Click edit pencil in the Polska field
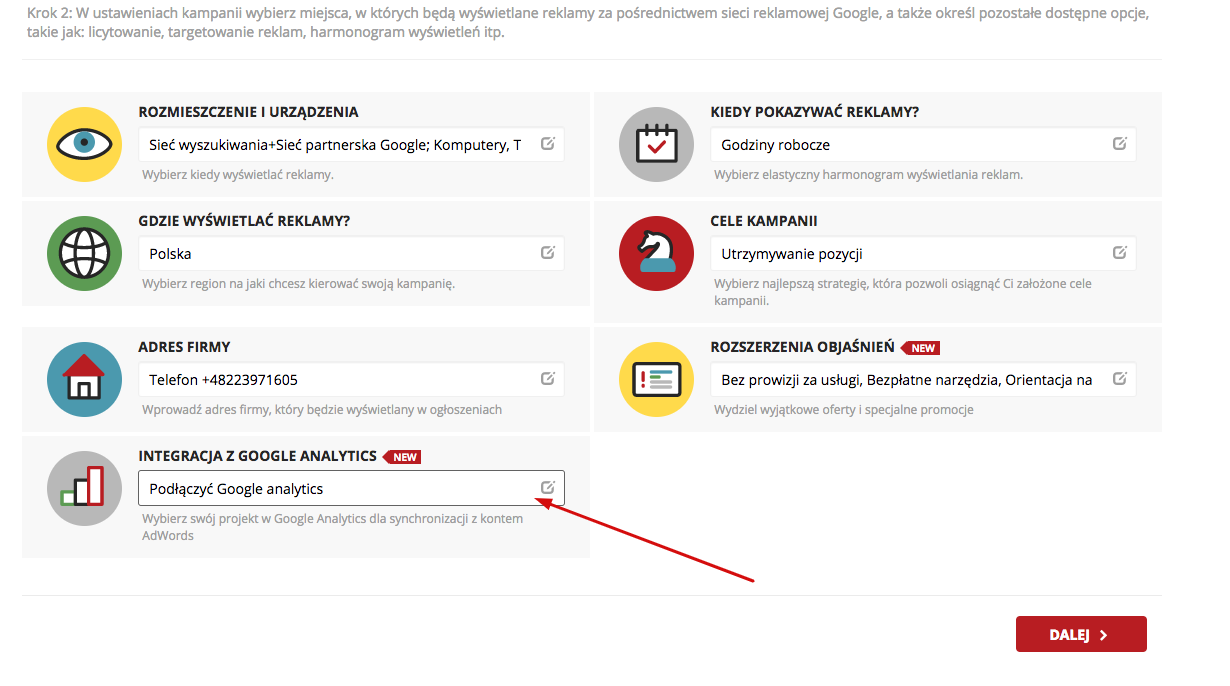Screen dimensions: 1230x686 [x=548, y=253]
